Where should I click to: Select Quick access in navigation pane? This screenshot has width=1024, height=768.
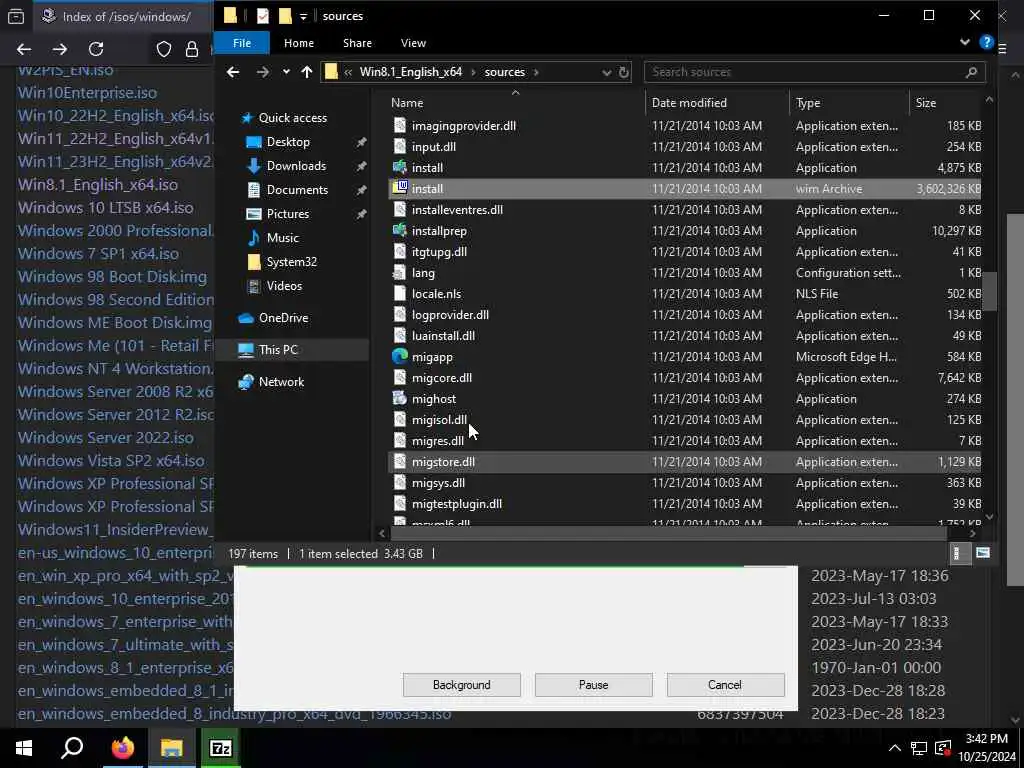(292, 118)
